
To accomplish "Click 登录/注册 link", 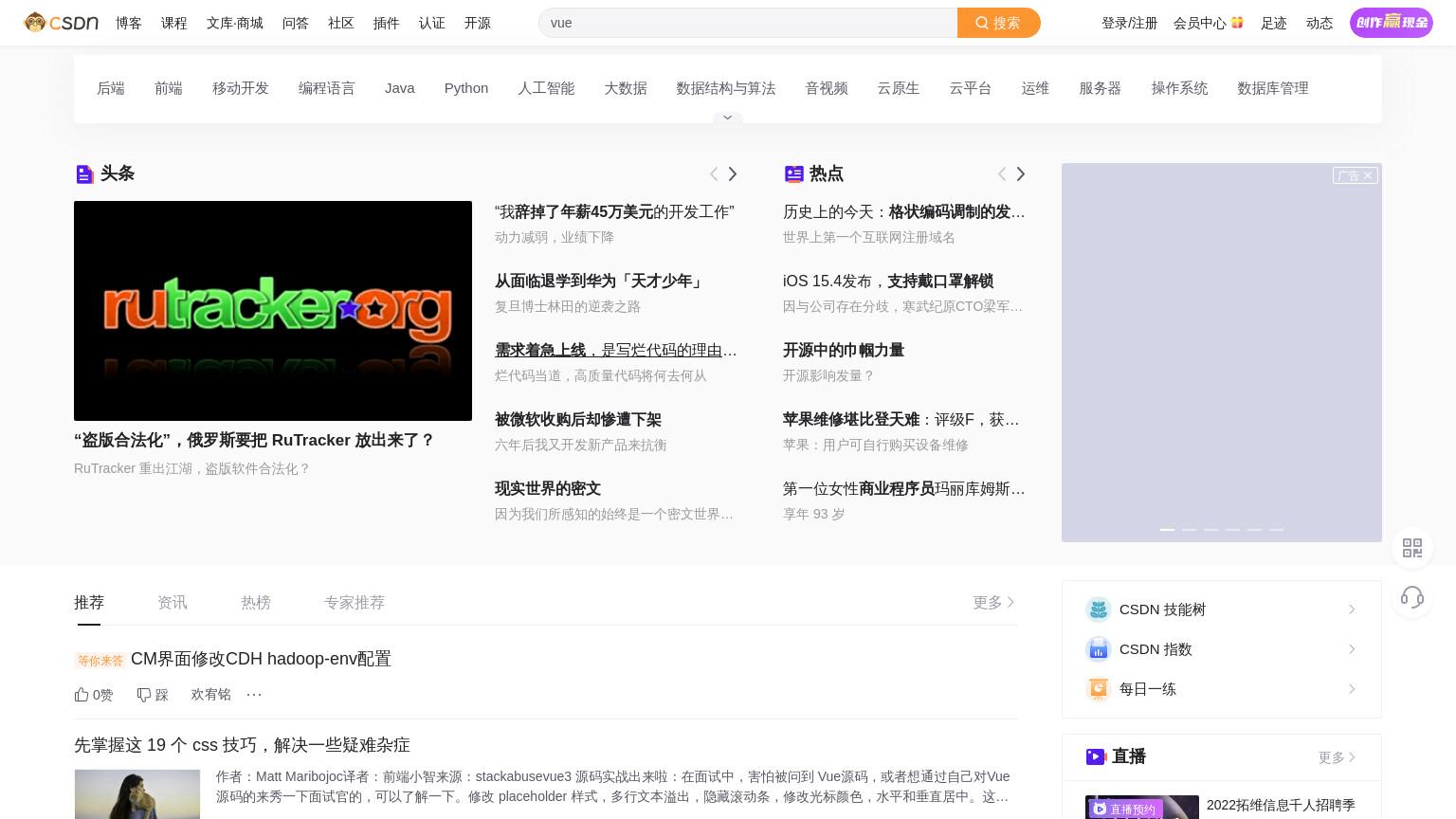I will 1130,23.
